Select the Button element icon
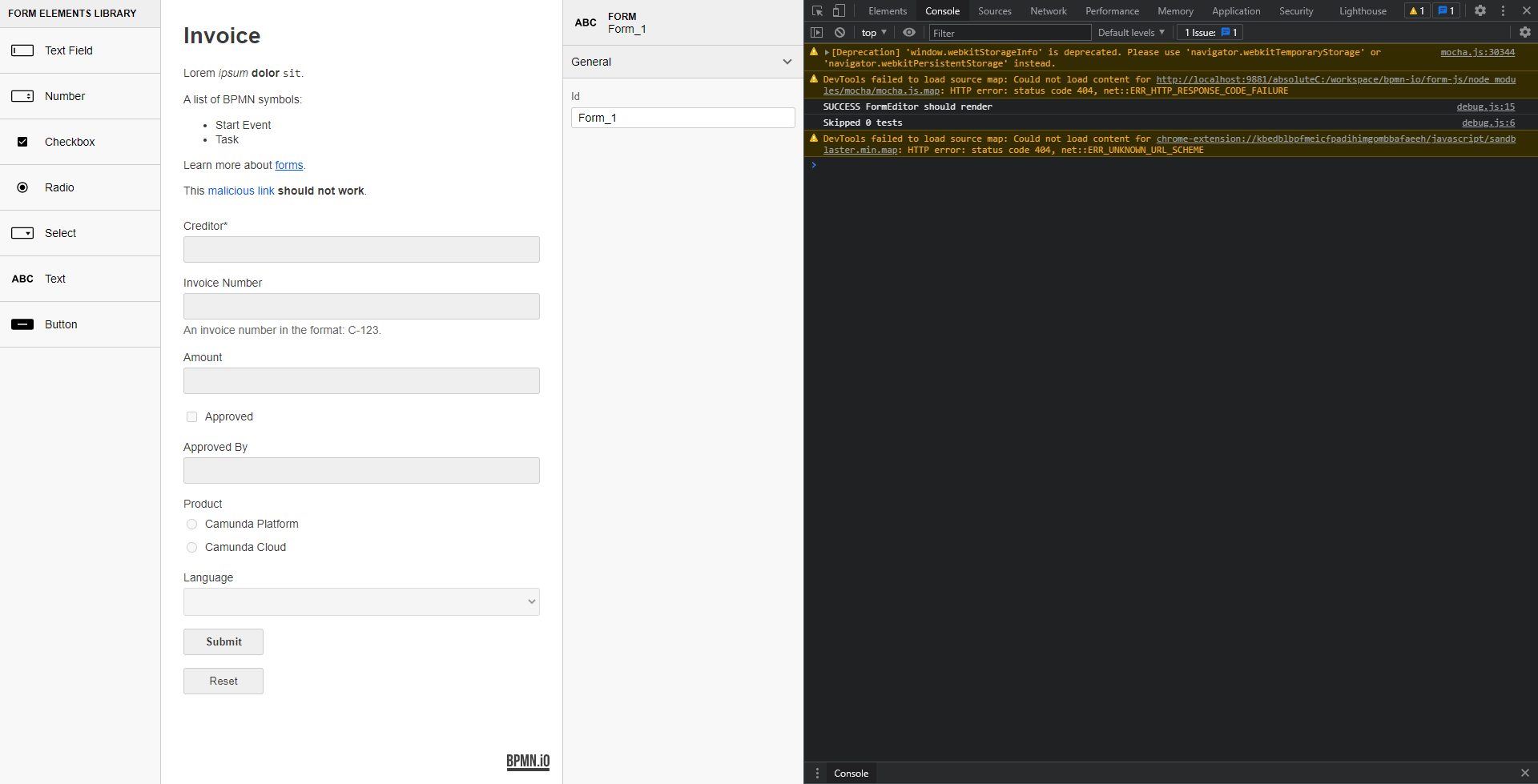Viewport: 1538px width, 784px height. click(x=22, y=324)
